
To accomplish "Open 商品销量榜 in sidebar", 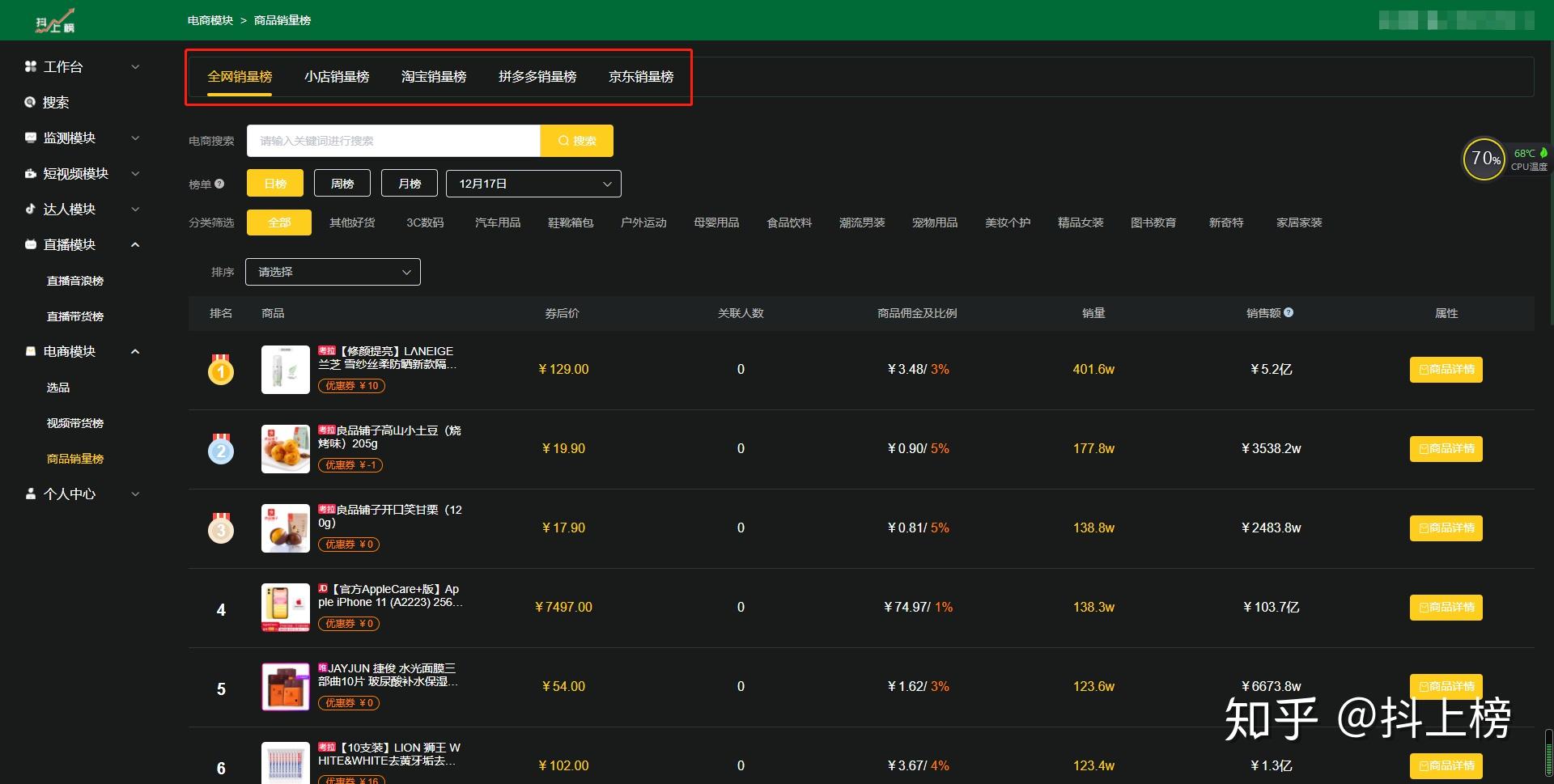I will tap(75, 459).
